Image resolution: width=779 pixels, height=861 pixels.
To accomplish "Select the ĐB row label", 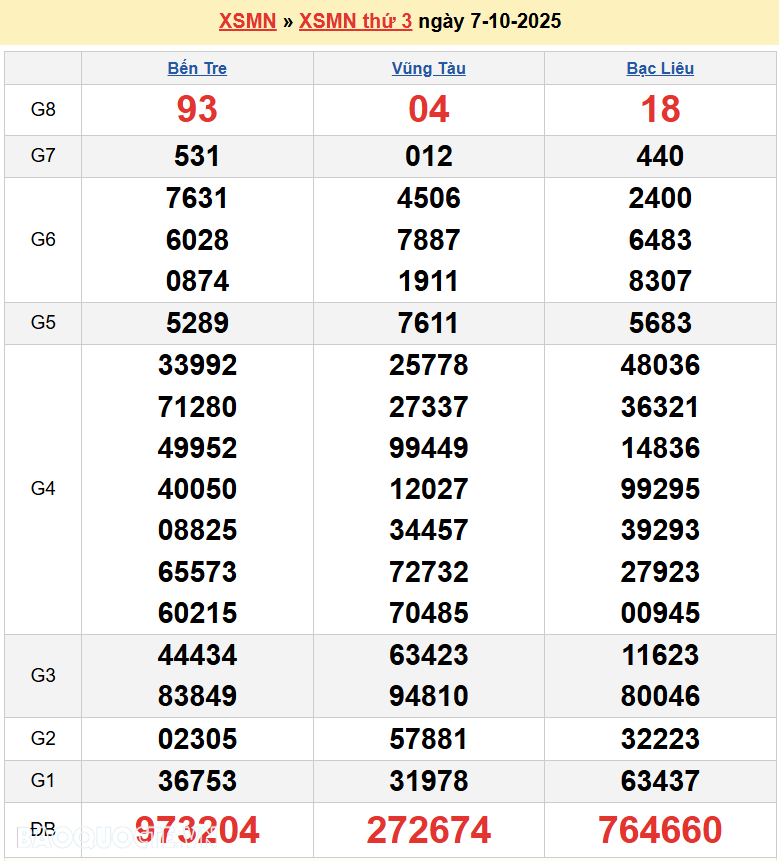I will click(x=43, y=830).
